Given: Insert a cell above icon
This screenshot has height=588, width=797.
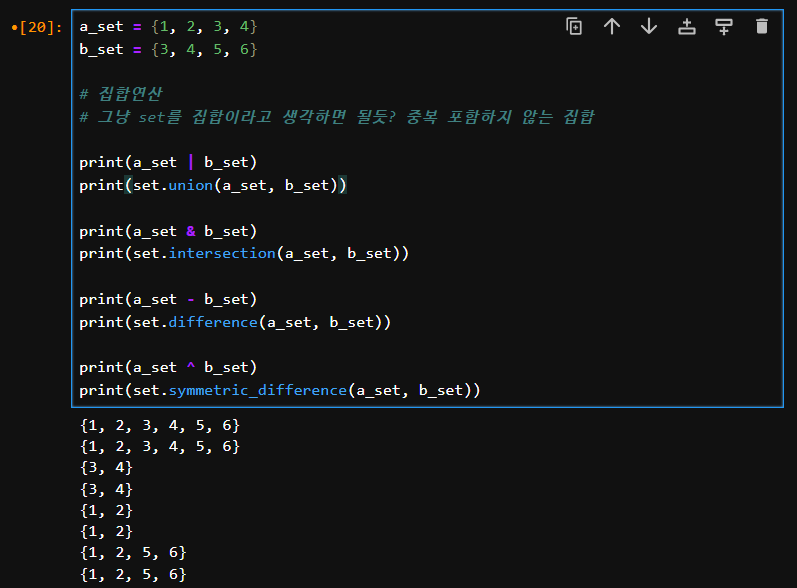Looking at the screenshot, I should (x=687, y=26).
